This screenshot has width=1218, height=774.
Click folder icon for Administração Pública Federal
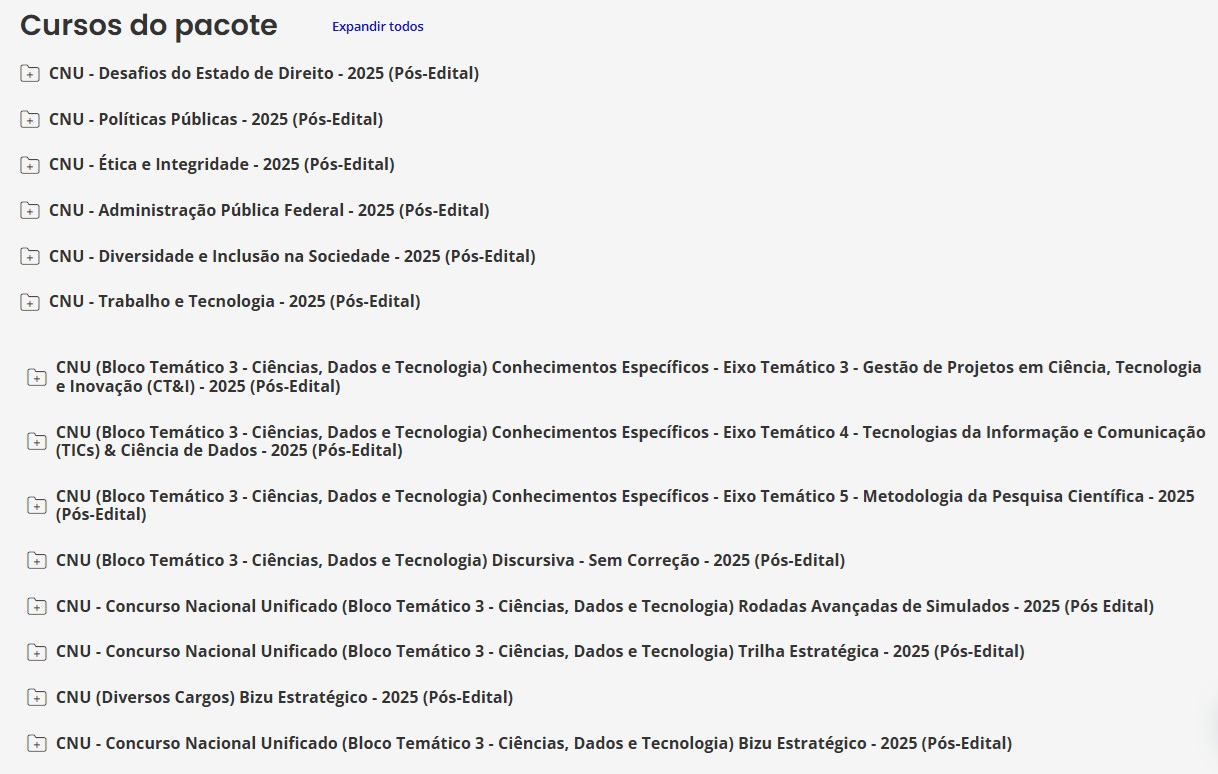point(30,211)
